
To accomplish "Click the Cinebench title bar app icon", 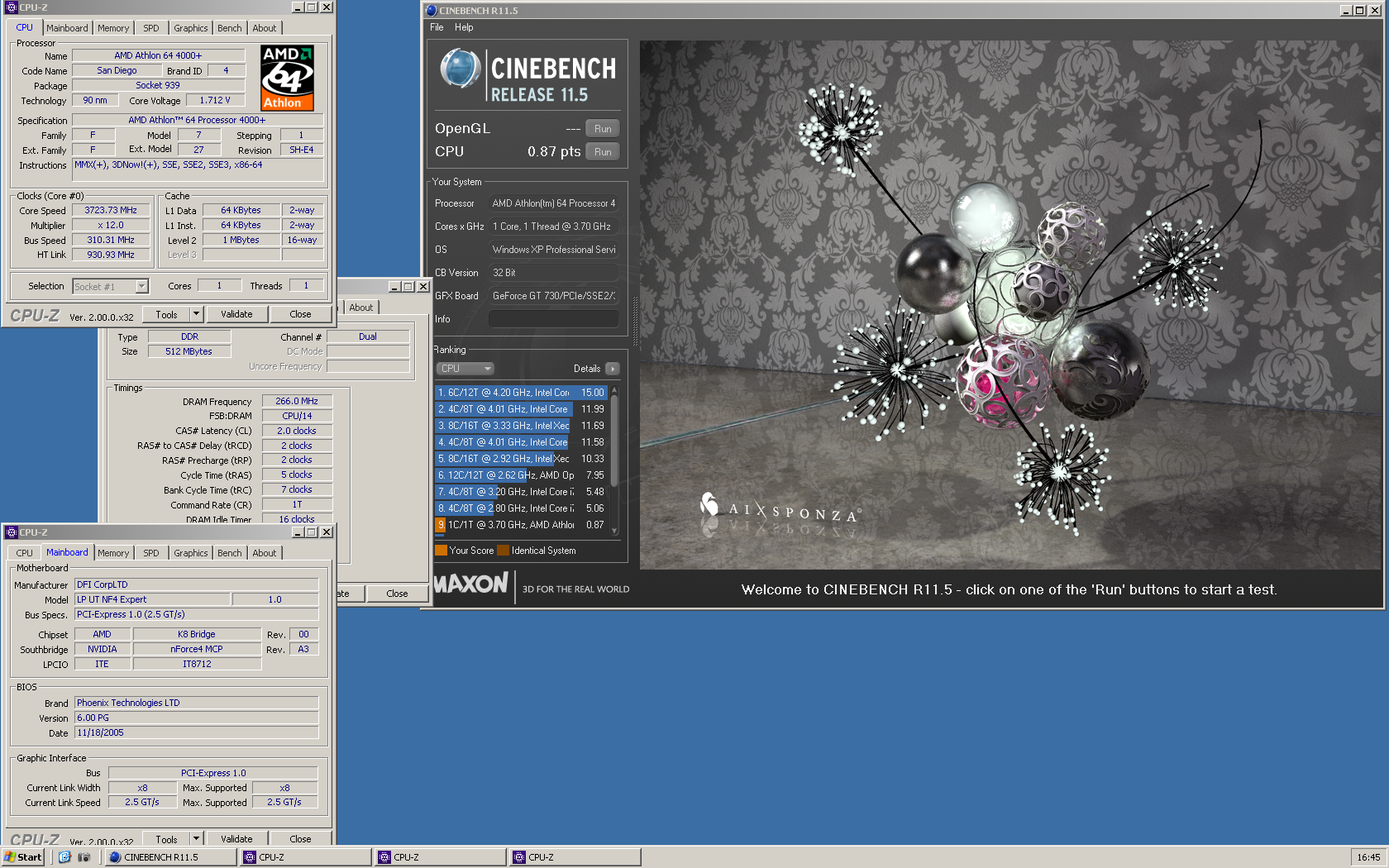I will coord(431,11).
